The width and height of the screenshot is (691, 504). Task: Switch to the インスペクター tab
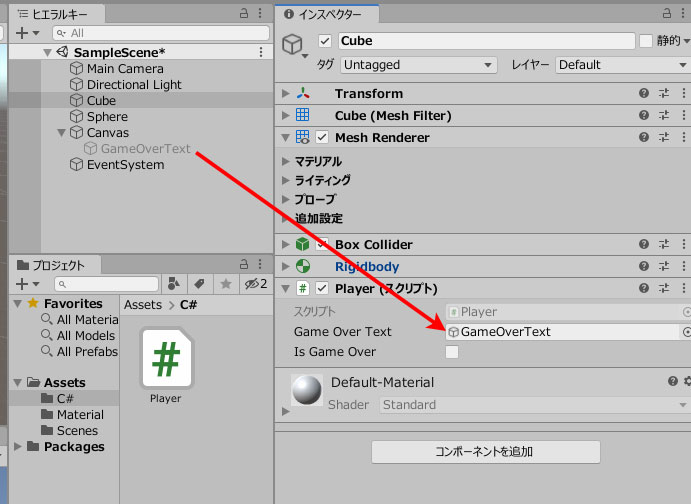[x=327, y=15]
